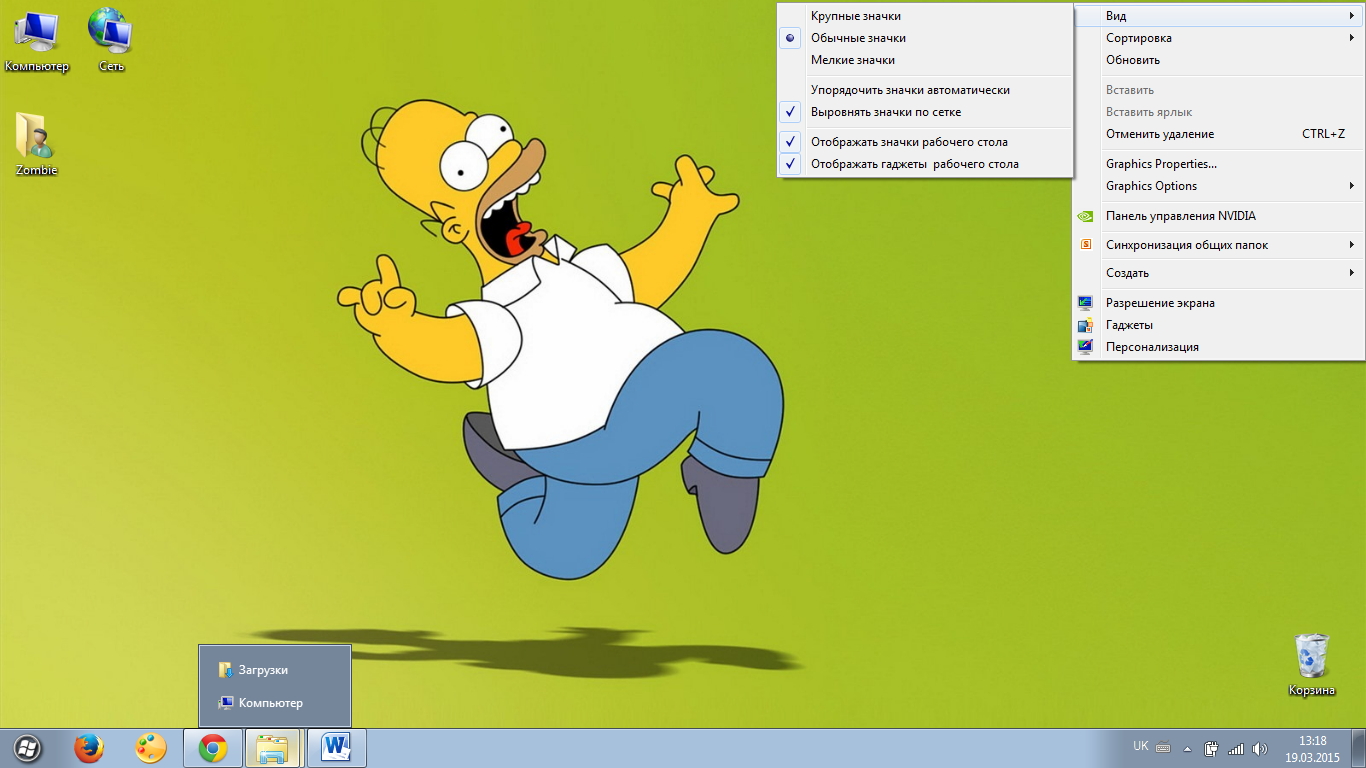Viewport: 1366px width, 768px height.
Task: Open Загрузки window from taskbar popup
Action: coord(275,670)
